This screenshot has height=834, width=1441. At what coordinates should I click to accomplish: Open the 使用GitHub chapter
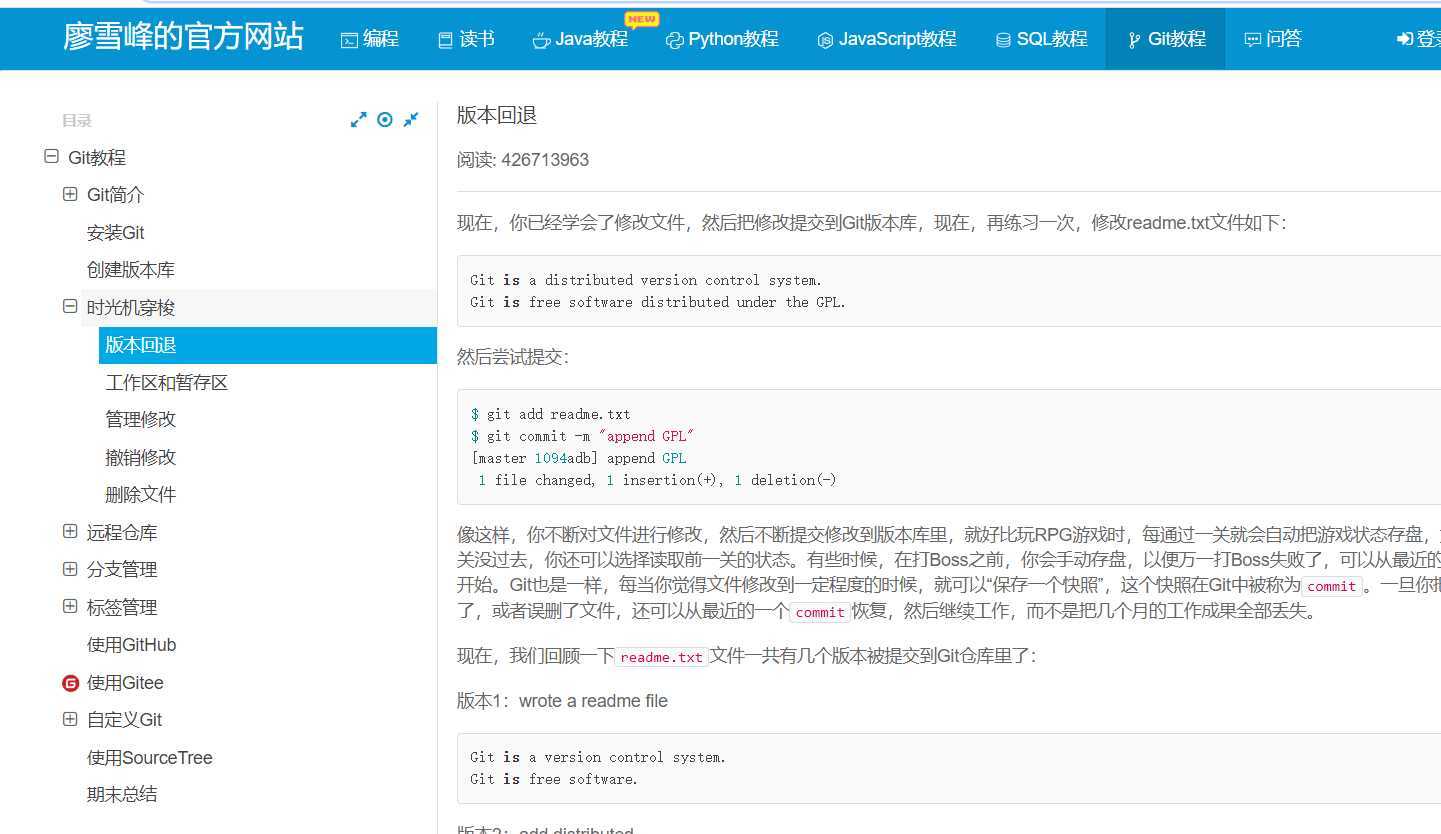[132, 645]
